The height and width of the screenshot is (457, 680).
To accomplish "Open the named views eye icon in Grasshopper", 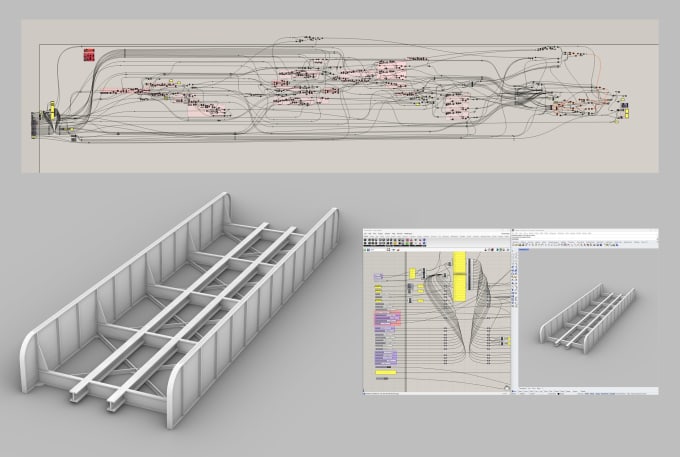I will coord(393,250).
